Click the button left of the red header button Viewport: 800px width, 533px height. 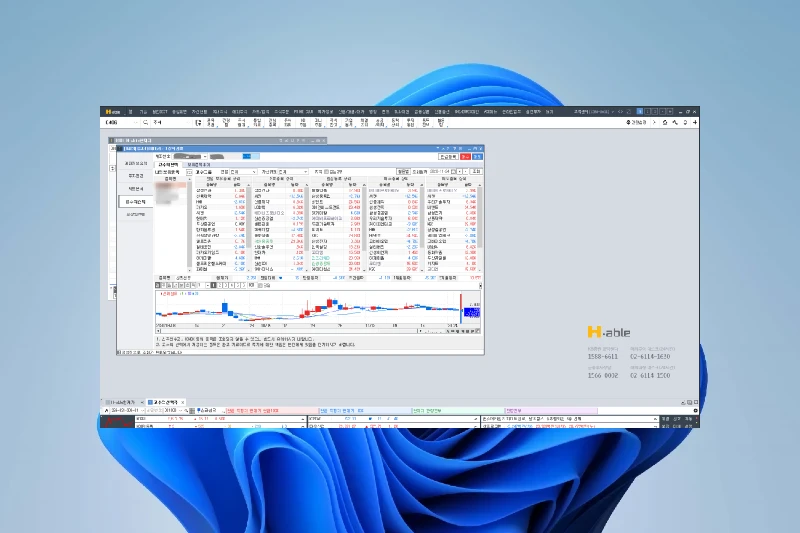coord(447,156)
